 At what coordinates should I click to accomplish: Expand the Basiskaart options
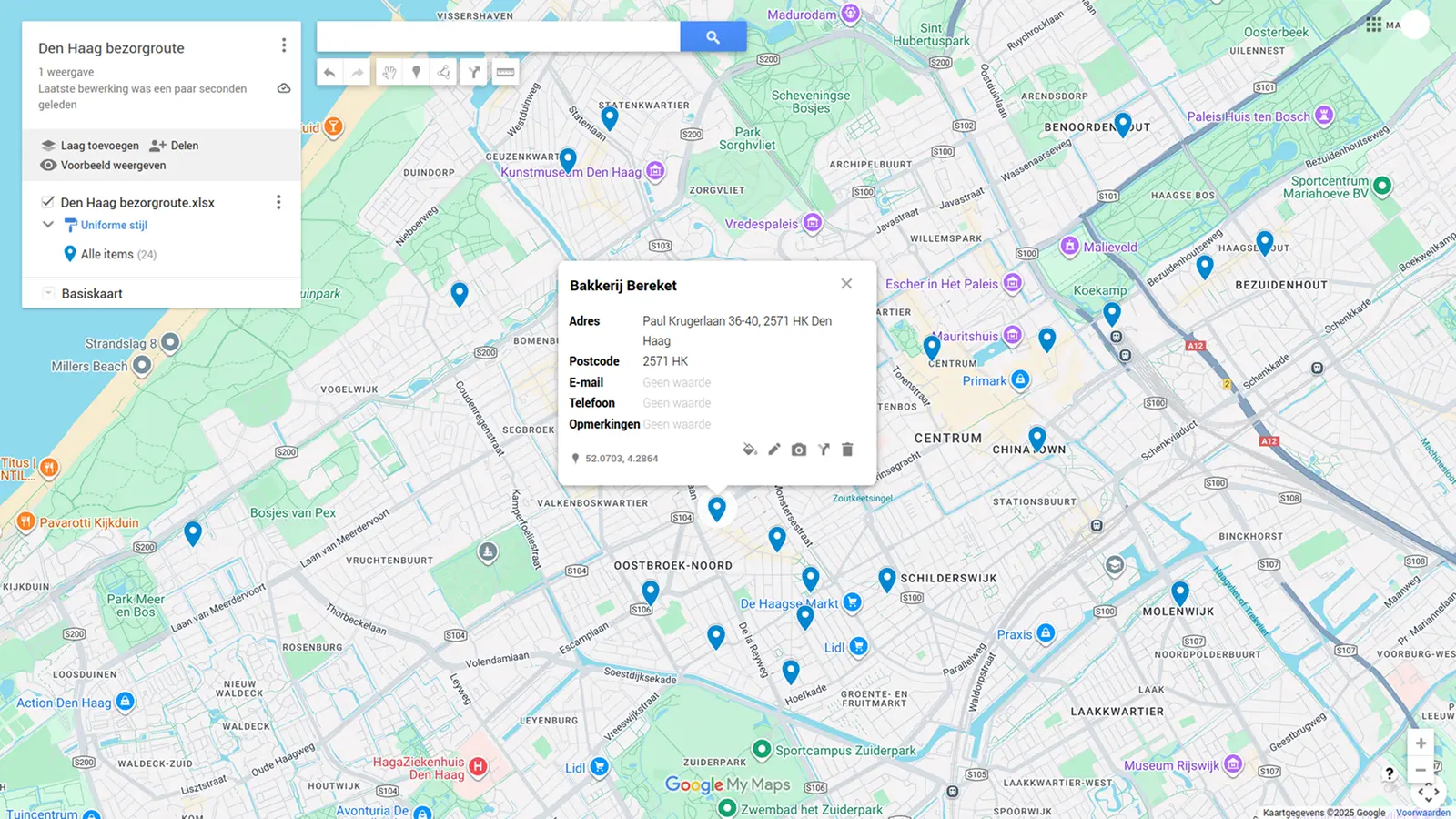click(46, 292)
